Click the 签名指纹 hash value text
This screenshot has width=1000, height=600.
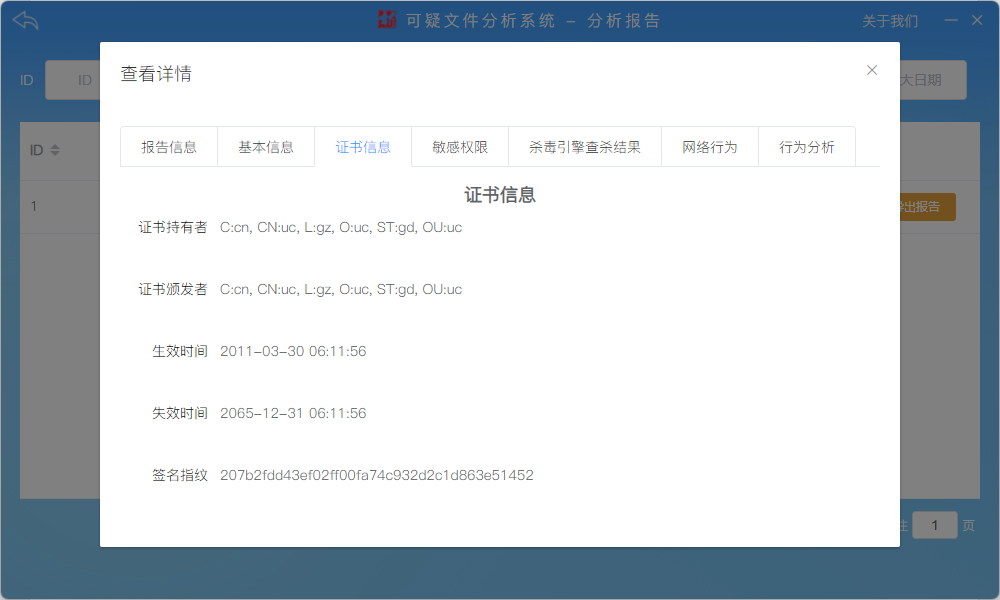376,475
